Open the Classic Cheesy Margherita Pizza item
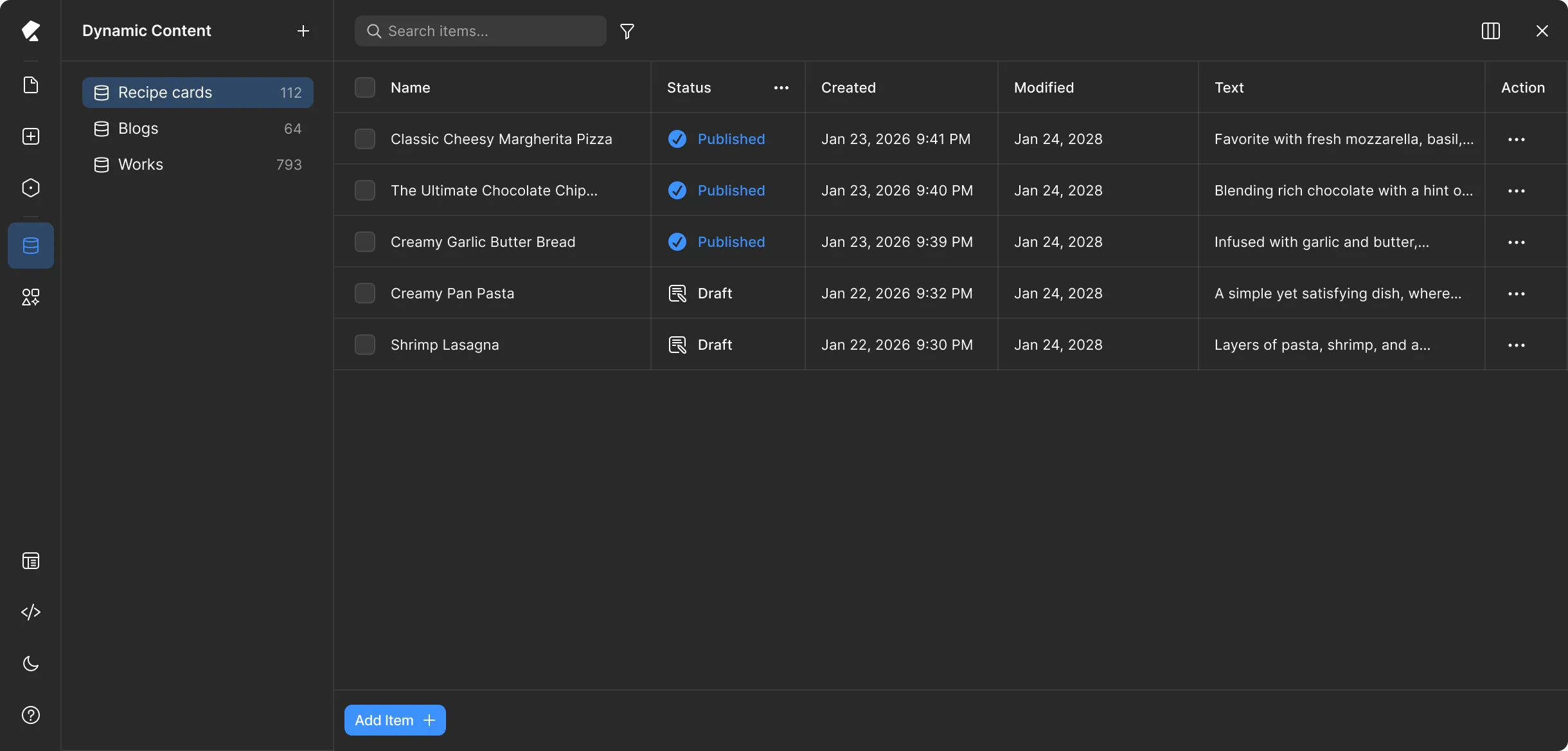The image size is (1568, 751). click(x=501, y=139)
